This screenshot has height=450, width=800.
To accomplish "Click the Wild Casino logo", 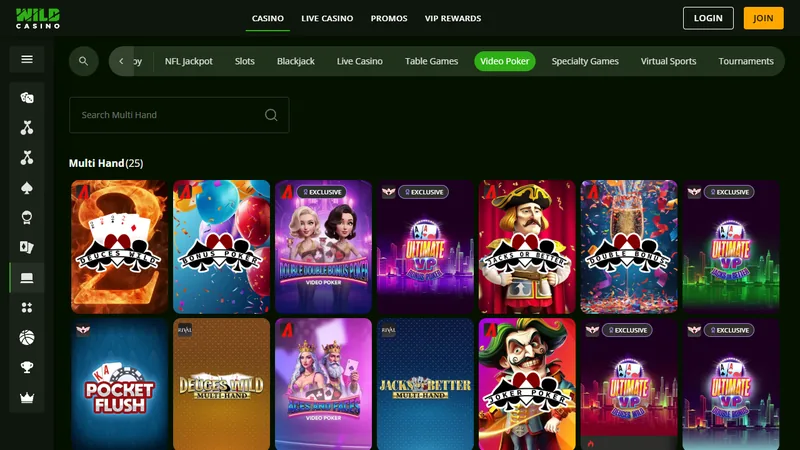I will click(38, 18).
